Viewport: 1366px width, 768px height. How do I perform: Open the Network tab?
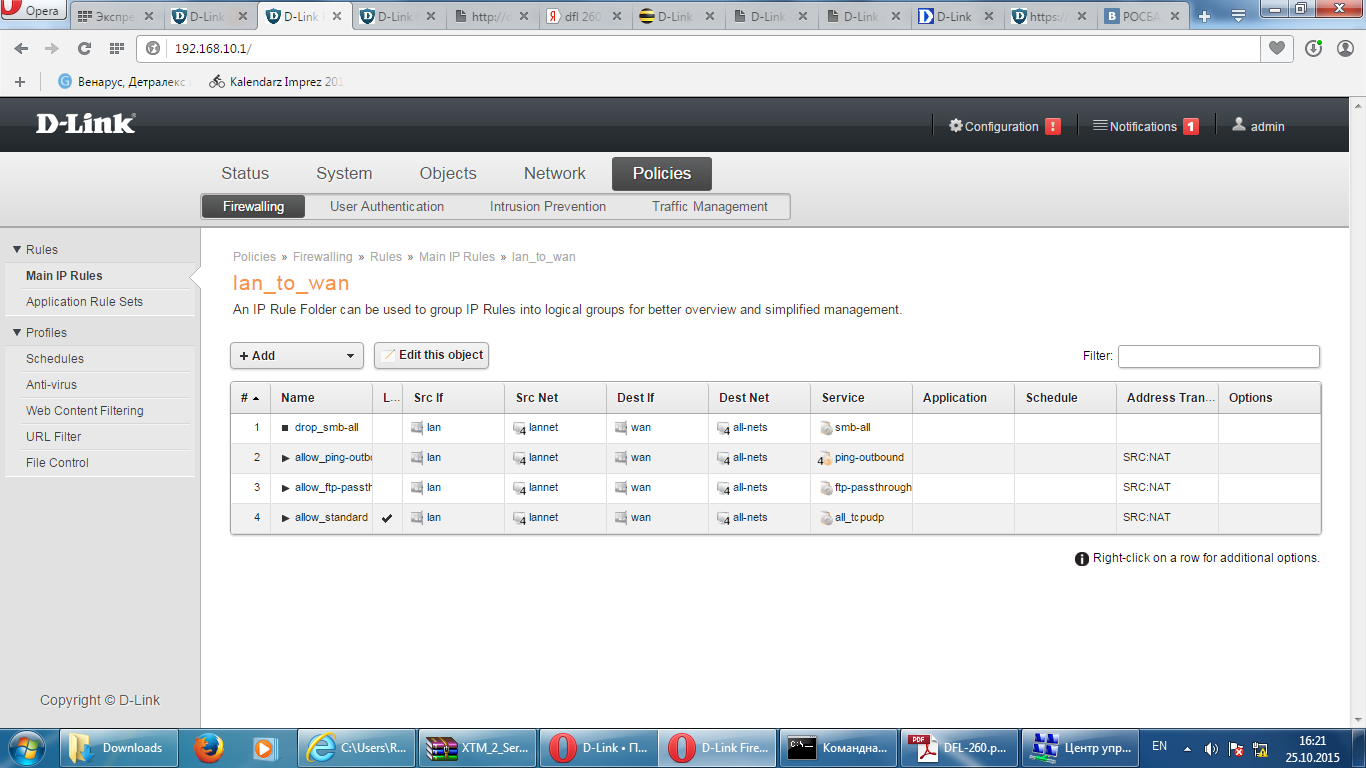555,173
